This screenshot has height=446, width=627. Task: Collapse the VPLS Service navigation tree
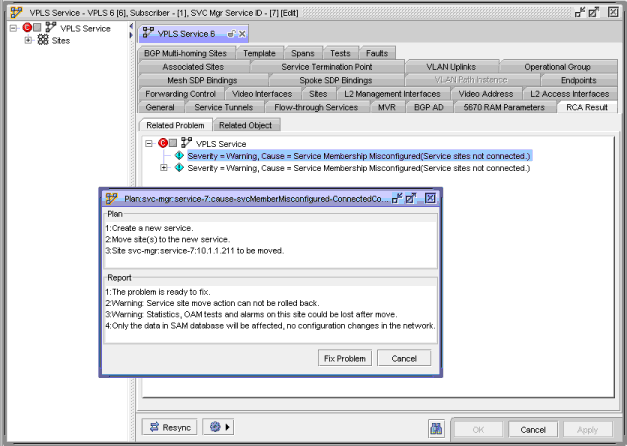click(x=13, y=28)
